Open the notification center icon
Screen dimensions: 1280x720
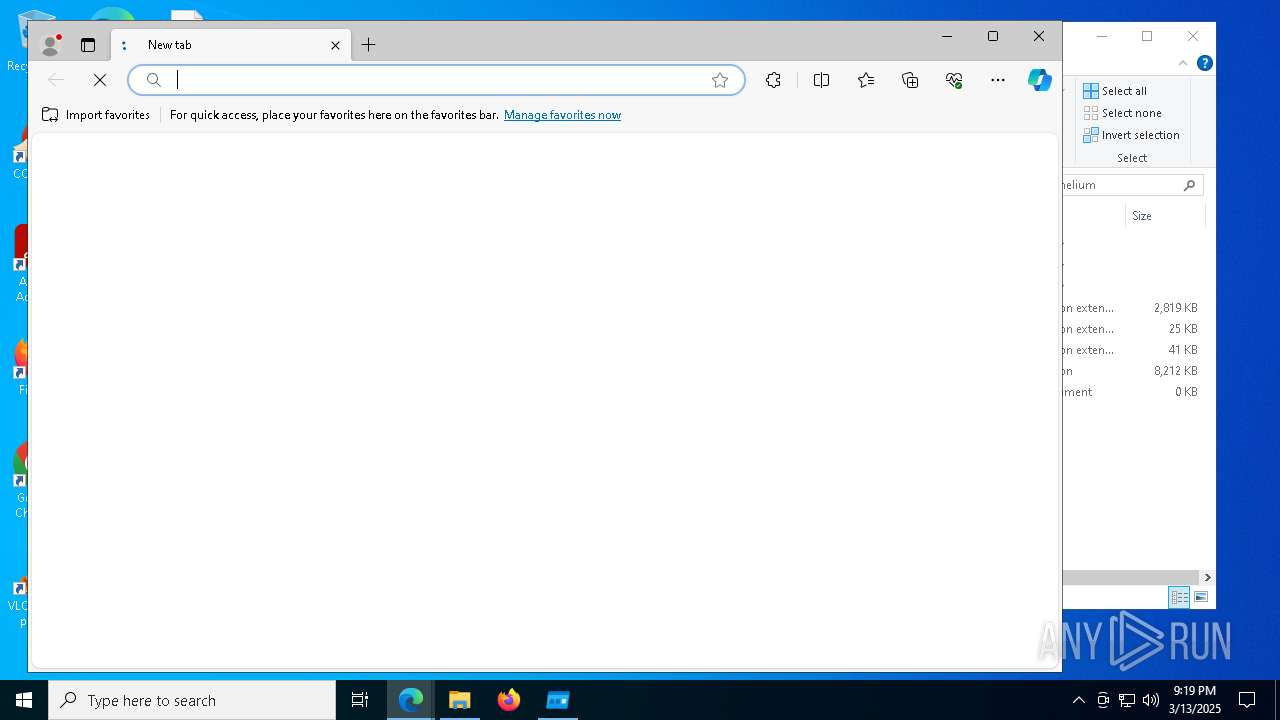pos(1247,700)
